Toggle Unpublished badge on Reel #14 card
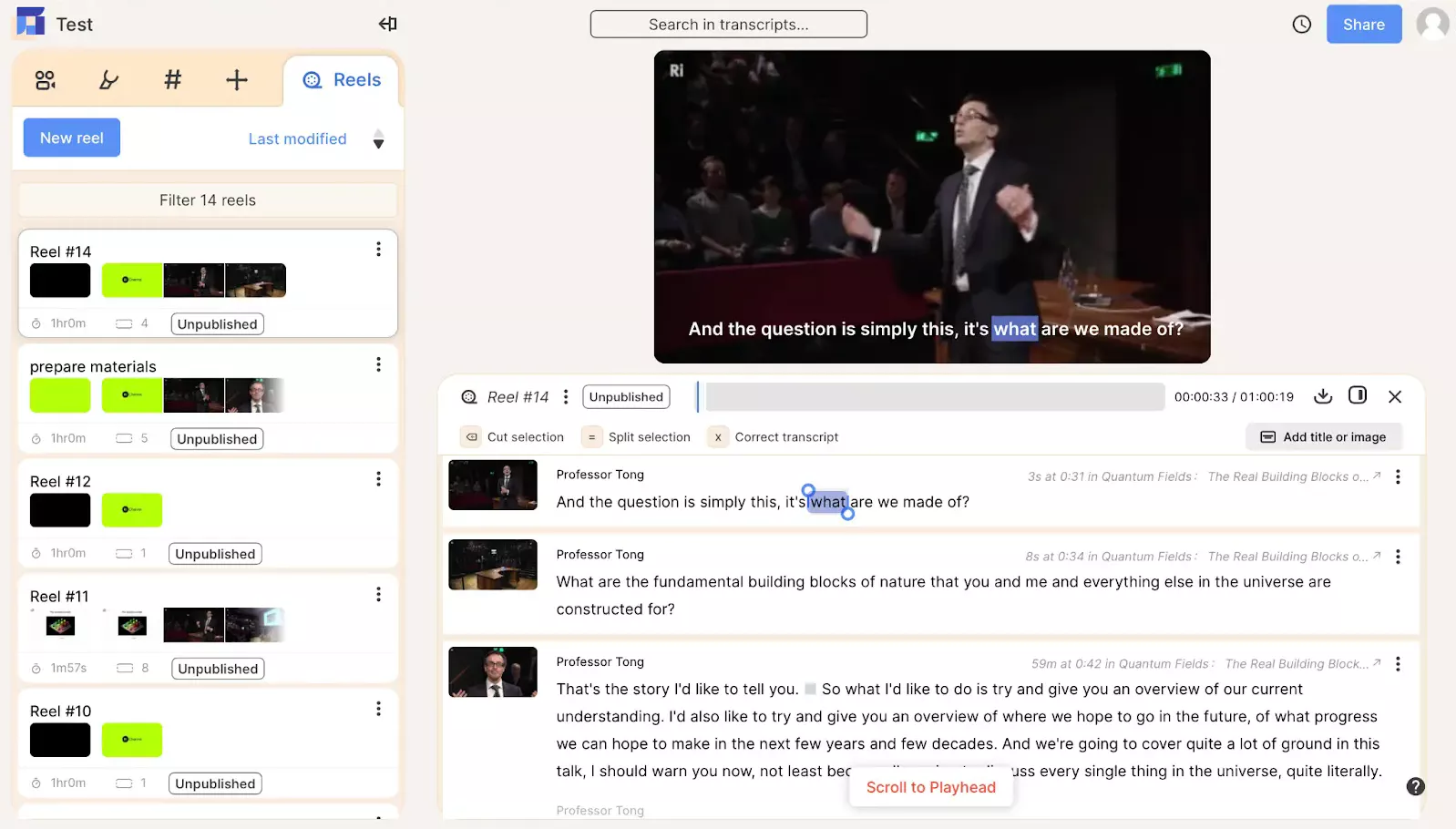 pyautogui.click(x=217, y=324)
